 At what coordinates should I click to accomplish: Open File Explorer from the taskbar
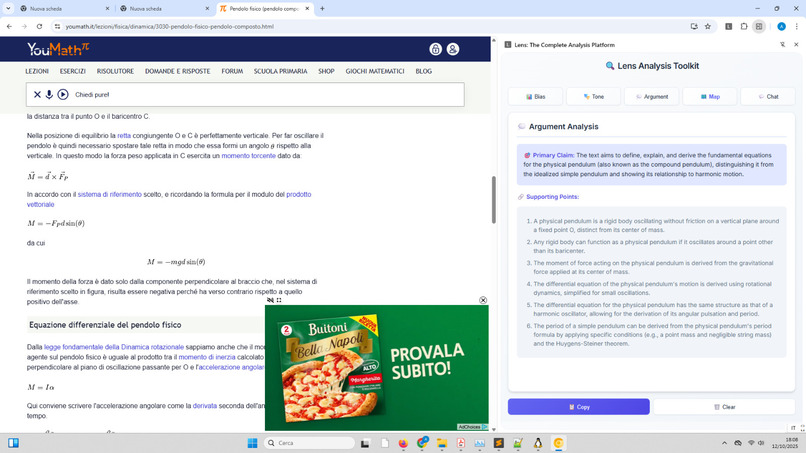click(x=442, y=443)
